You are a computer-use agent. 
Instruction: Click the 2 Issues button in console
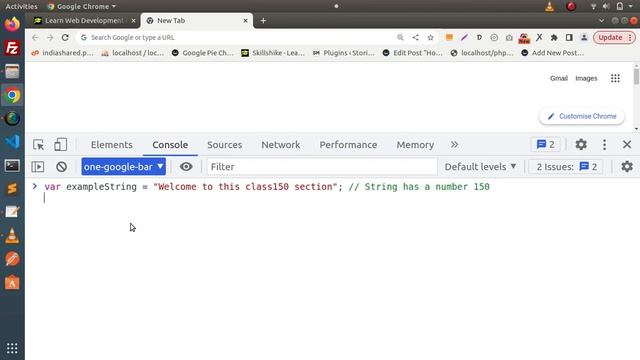coord(567,167)
